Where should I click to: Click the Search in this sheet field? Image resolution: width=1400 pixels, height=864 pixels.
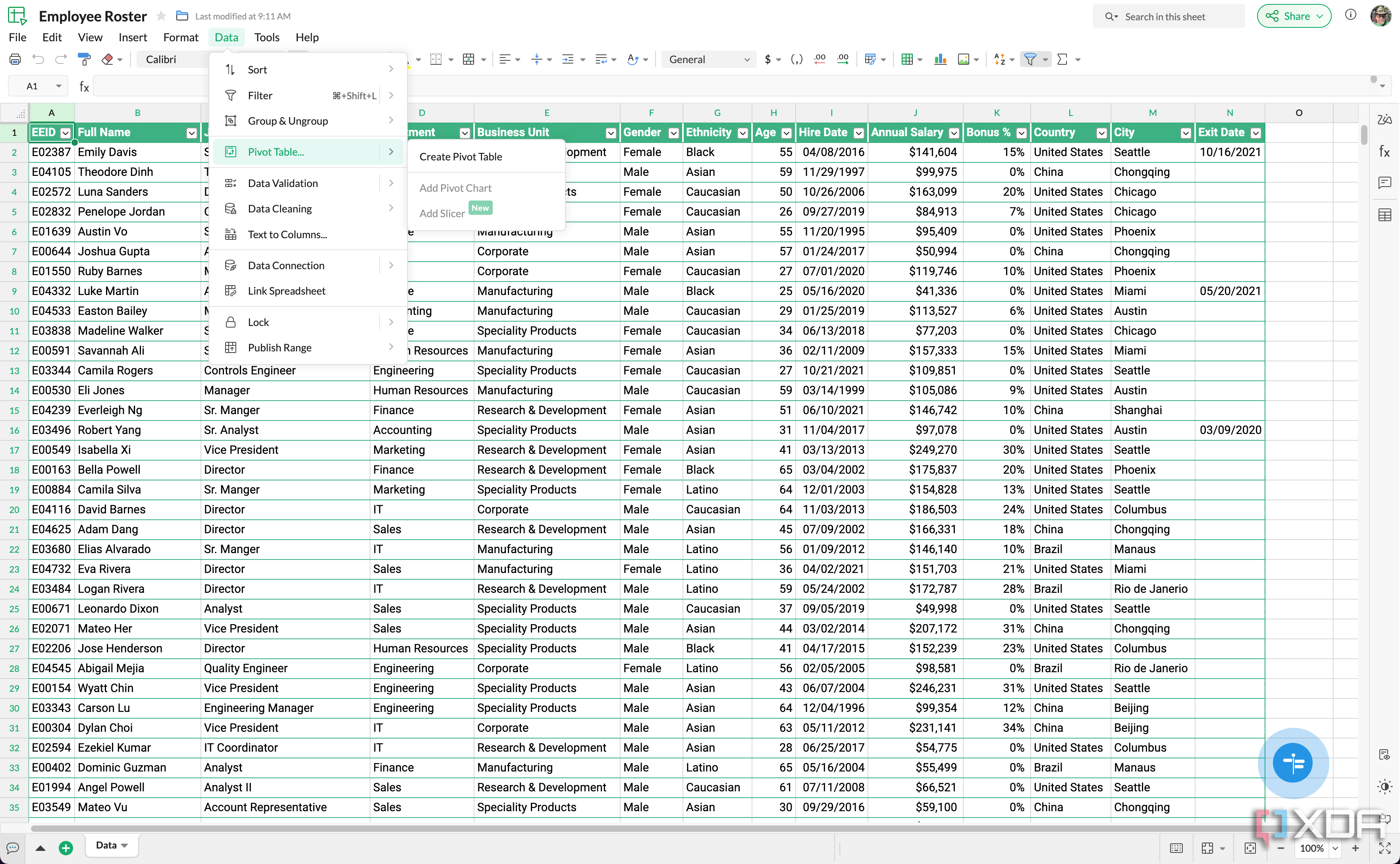coord(1169,17)
